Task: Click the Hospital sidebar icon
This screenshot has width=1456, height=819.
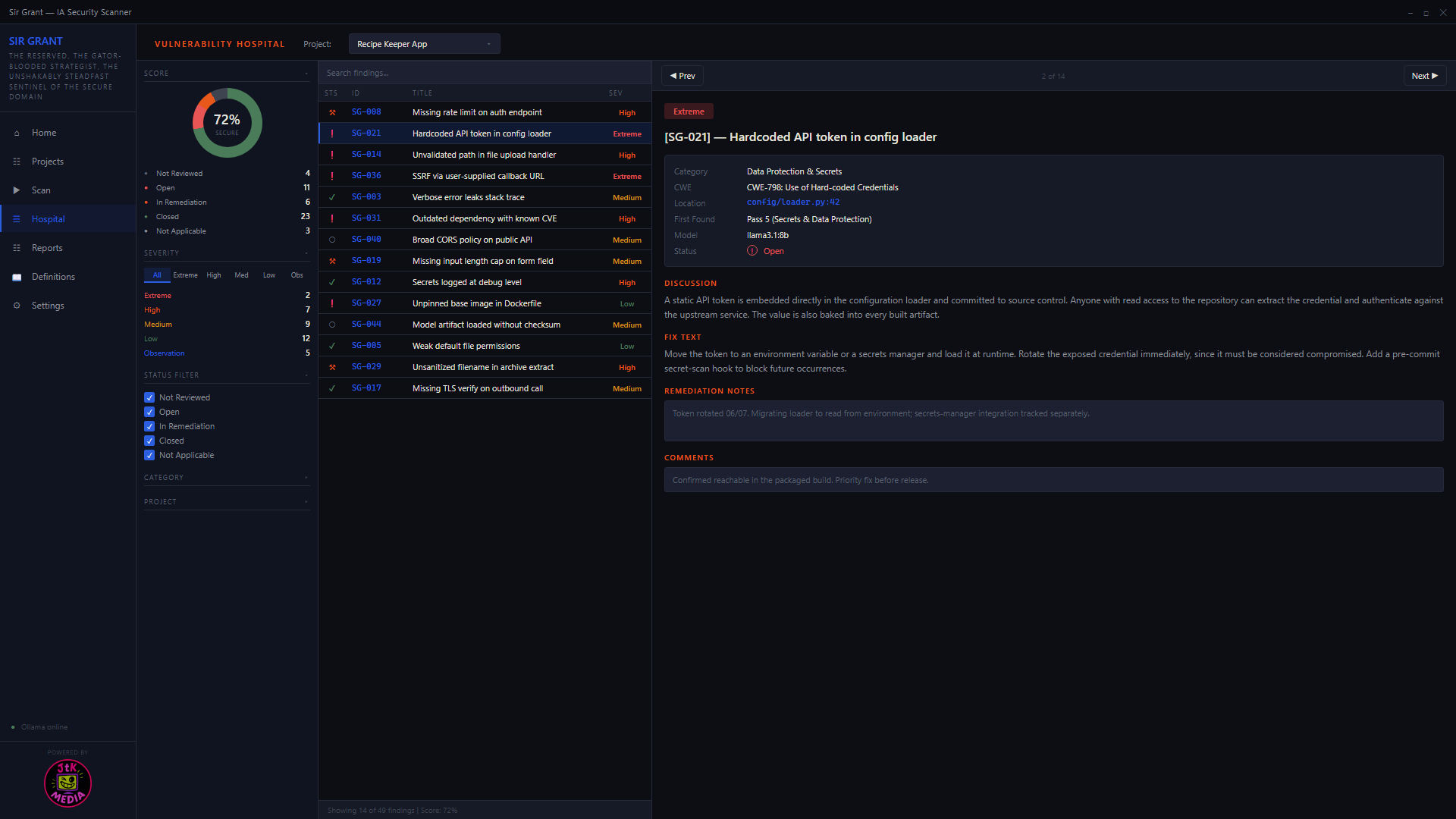Action: 17,219
